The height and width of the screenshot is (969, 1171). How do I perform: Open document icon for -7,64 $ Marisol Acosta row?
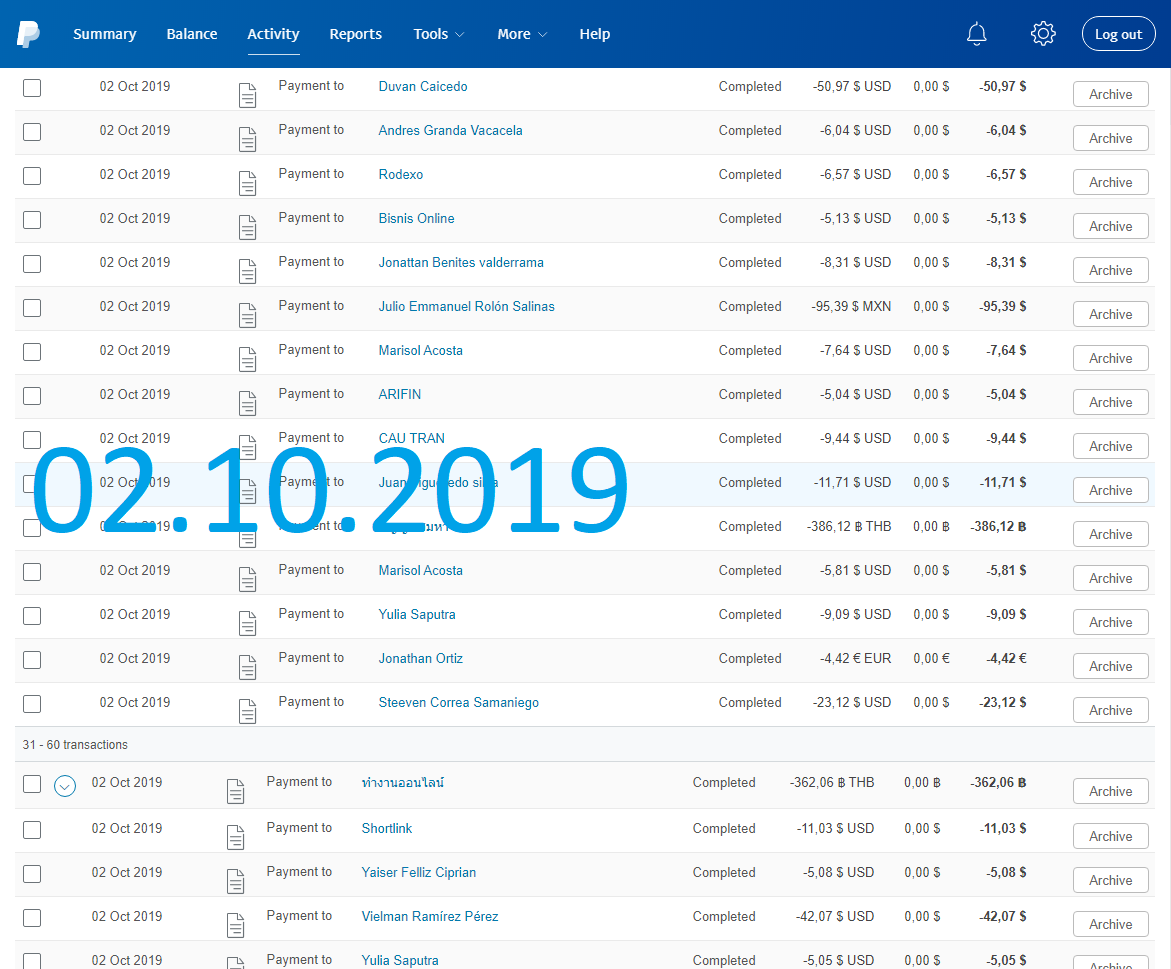click(247, 359)
